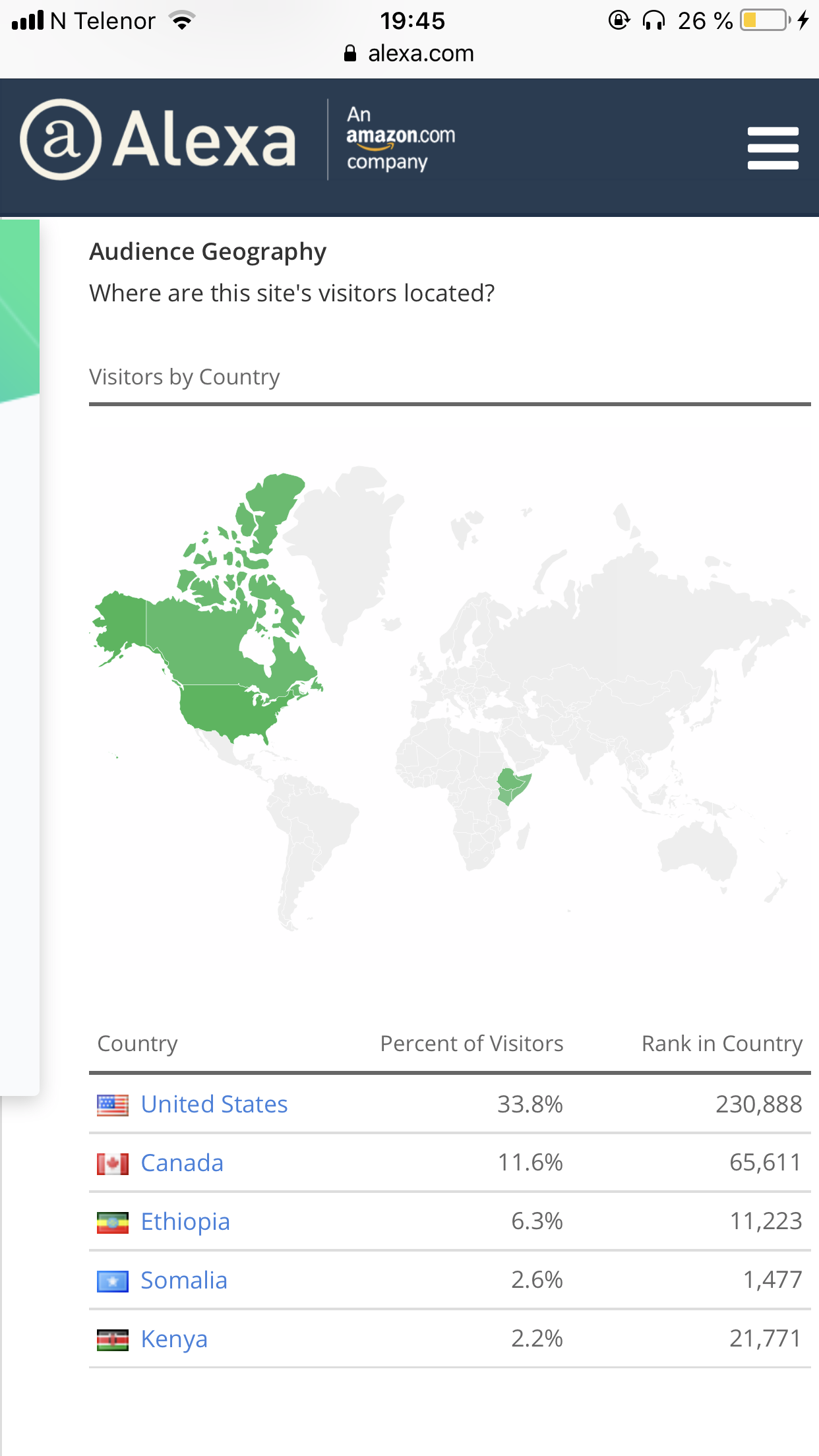
Task: Tap the battery indicator in status bar
Action: click(x=766, y=20)
